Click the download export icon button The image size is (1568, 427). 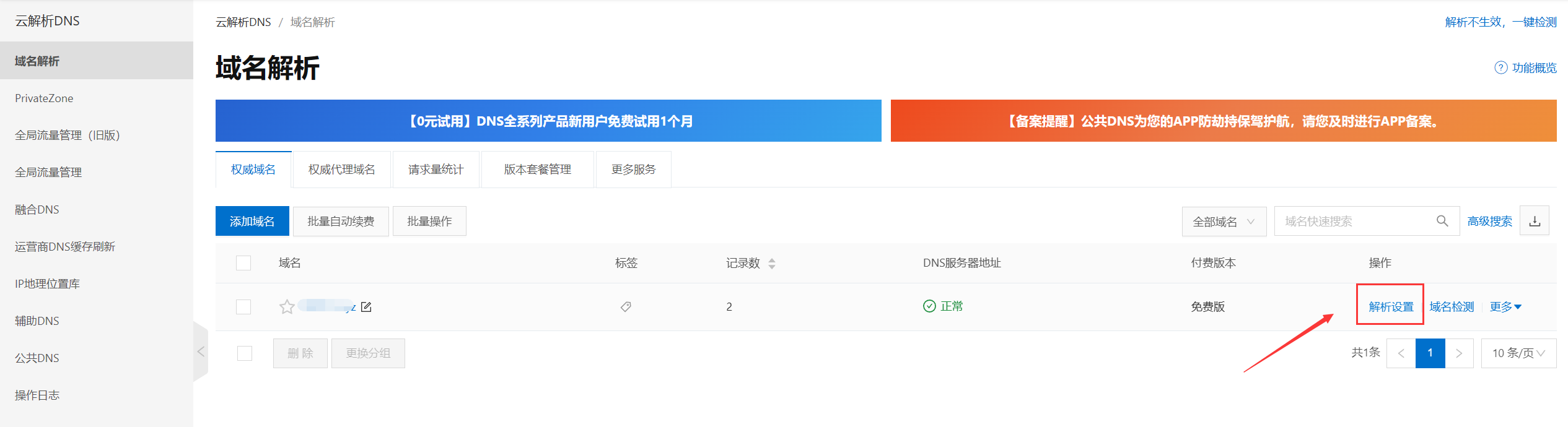tap(1535, 221)
